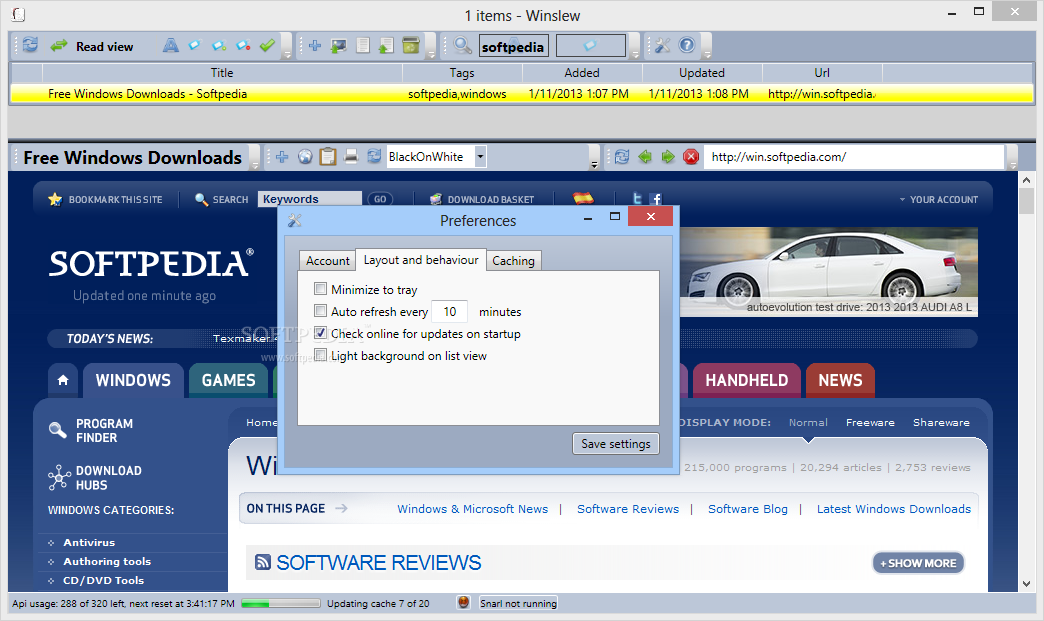Click the blank document page icon

tap(363, 45)
